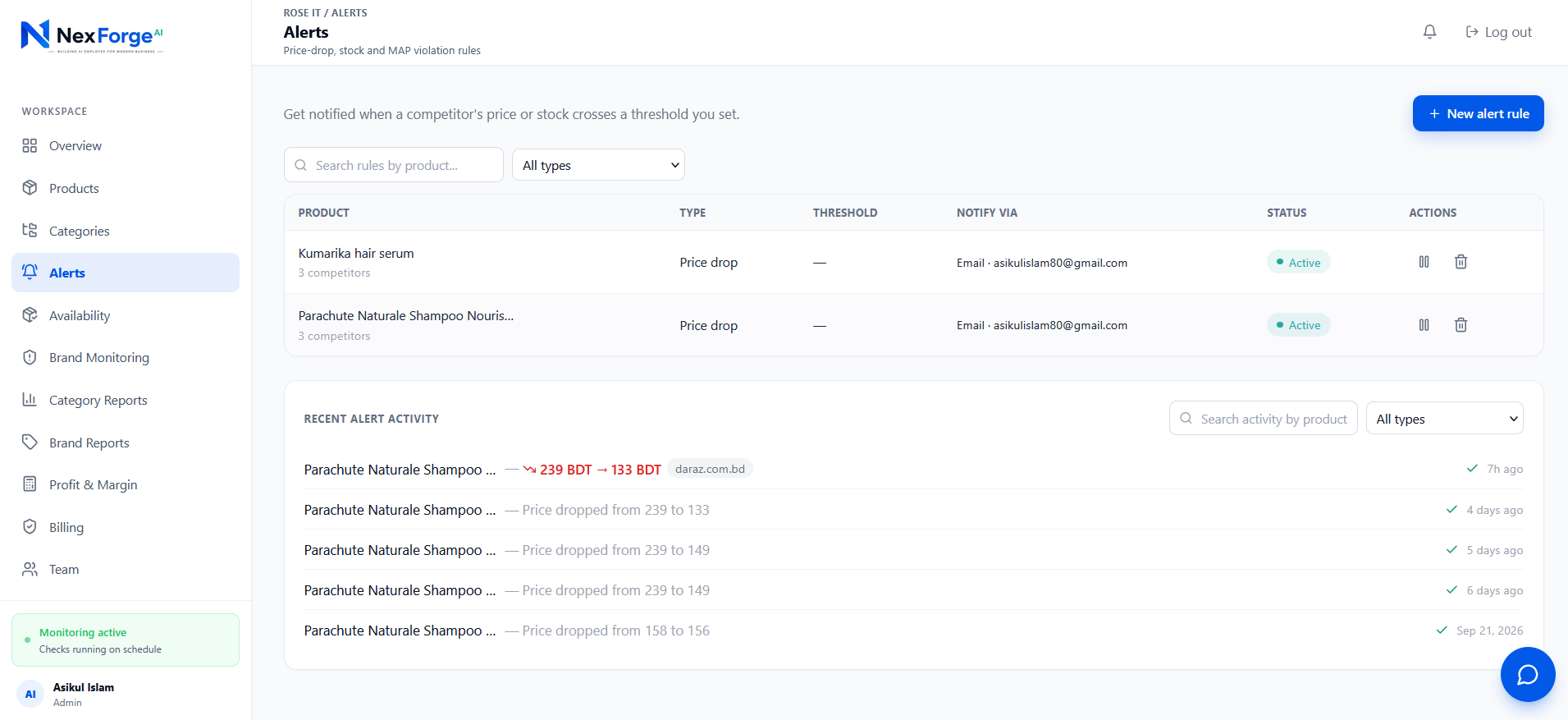
Task: Open Availability from the sidebar
Action: coord(126,315)
